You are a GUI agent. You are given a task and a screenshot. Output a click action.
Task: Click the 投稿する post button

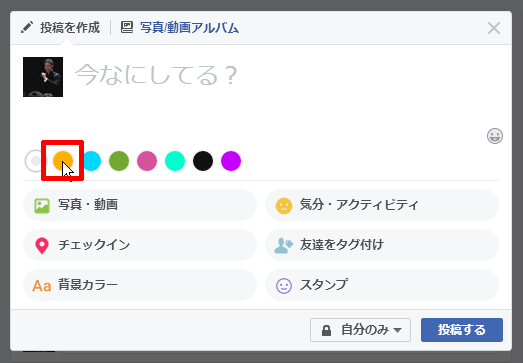[x=462, y=330]
